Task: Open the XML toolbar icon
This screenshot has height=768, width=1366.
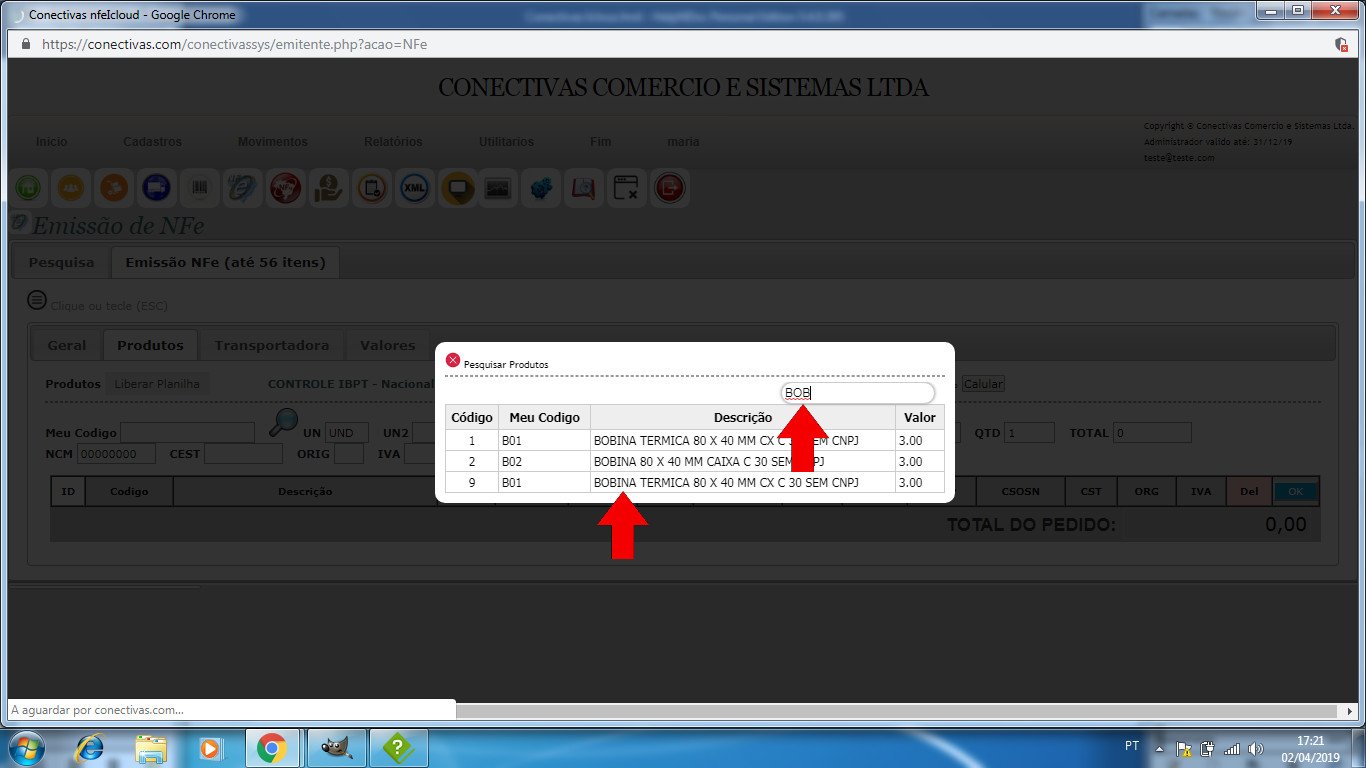Action: point(414,187)
